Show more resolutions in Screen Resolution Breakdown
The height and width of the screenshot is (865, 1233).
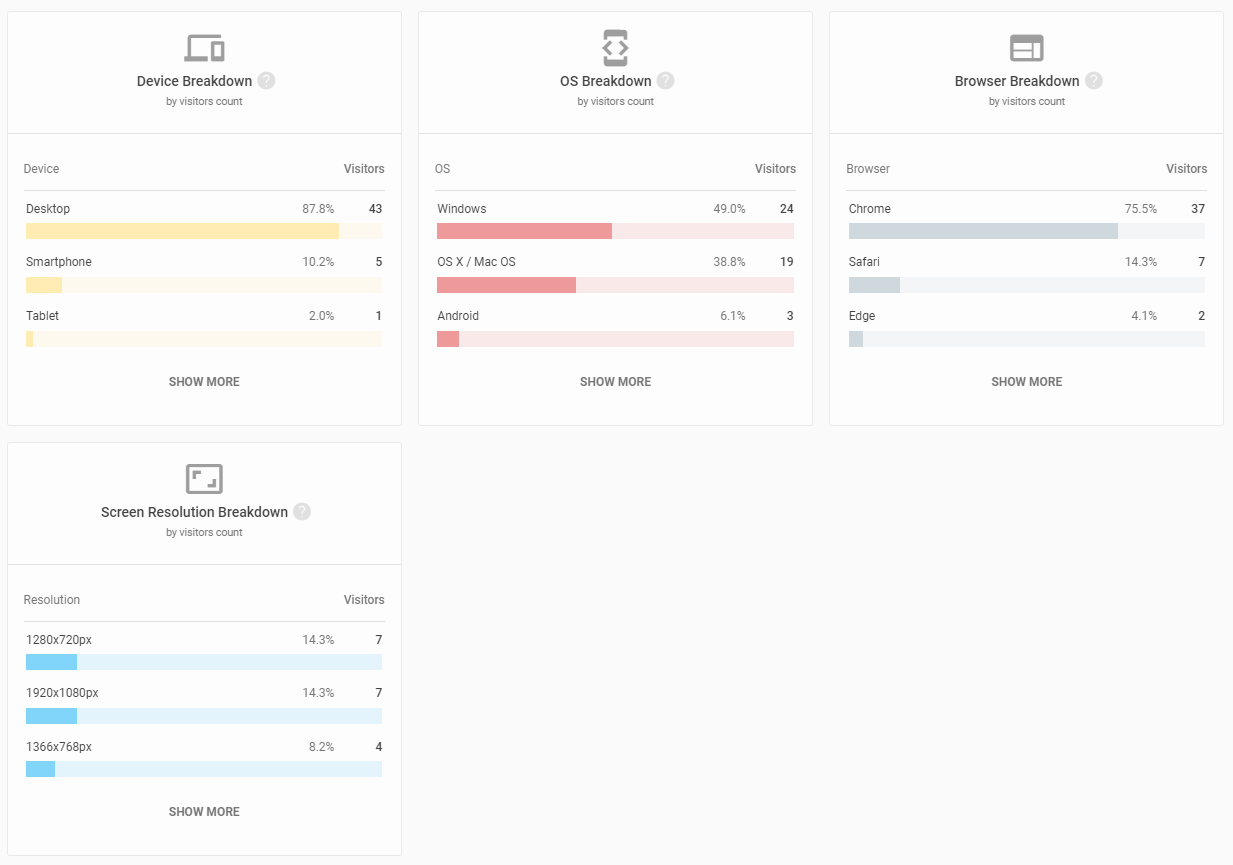204,812
